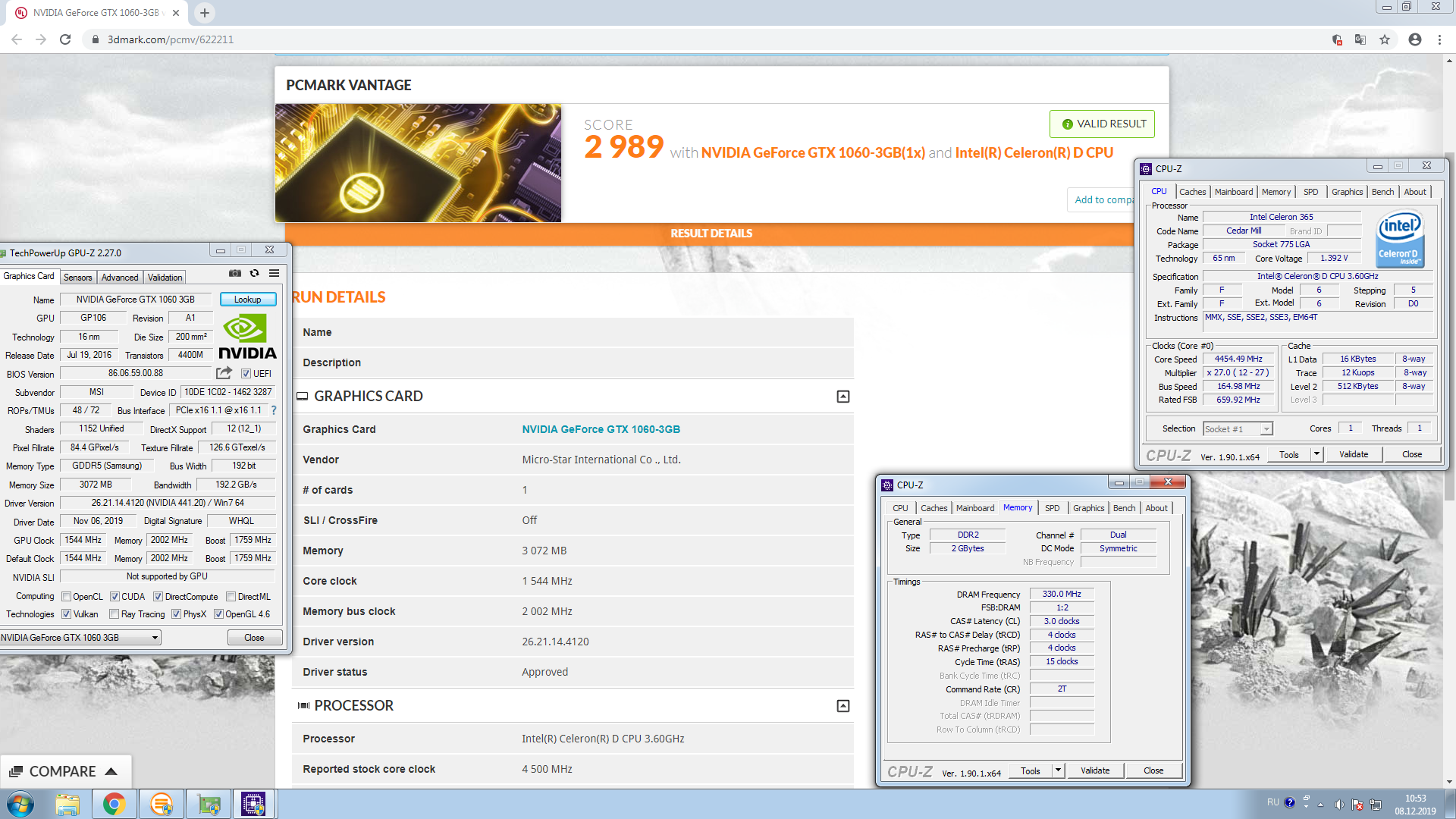This screenshot has height=819, width=1456.
Task: Click the RU language indicator
Action: [x=1272, y=802]
